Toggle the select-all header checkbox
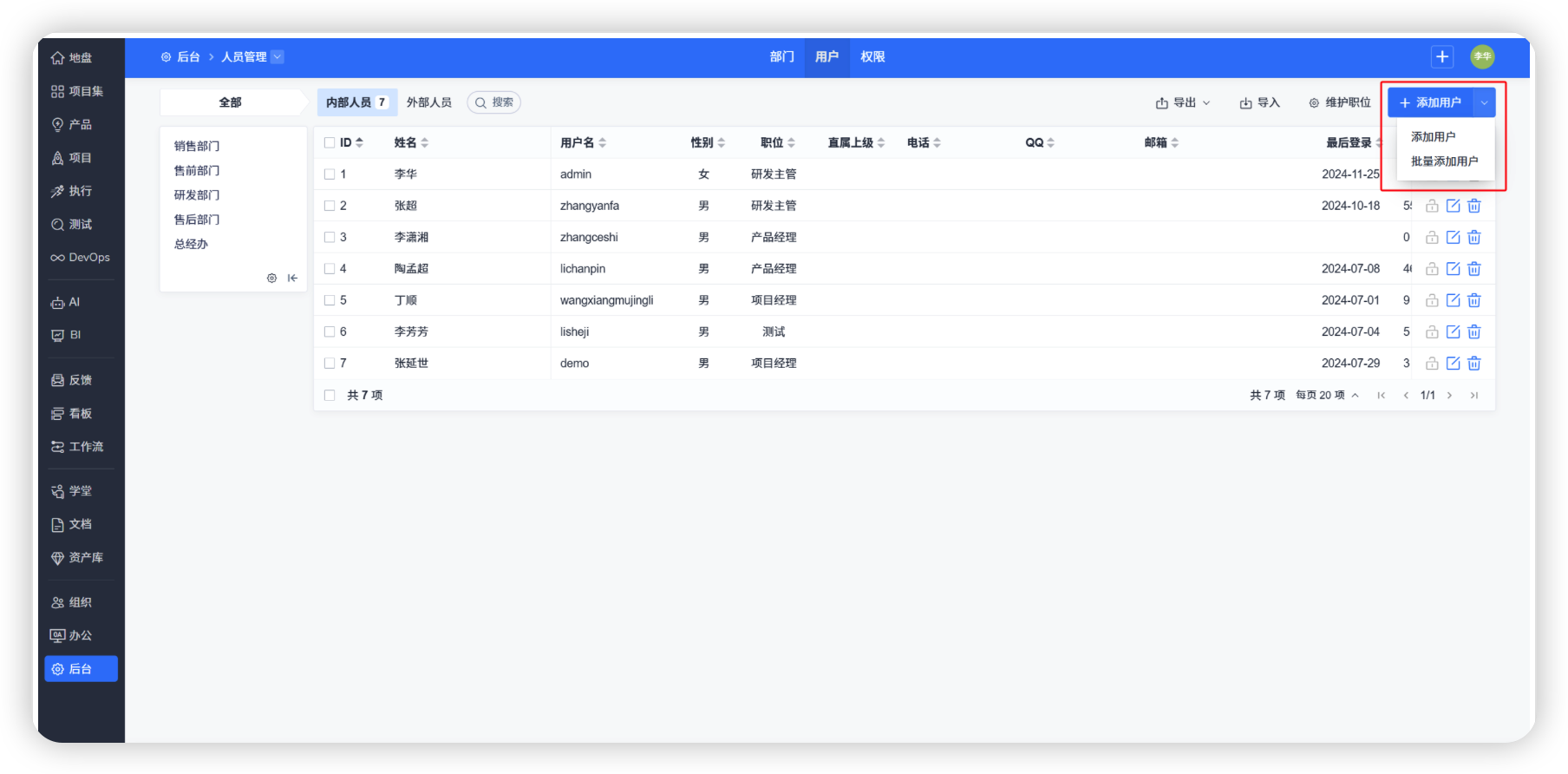This screenshot has width=1568, height=774. pyautogui.click(x=330, y=142)
